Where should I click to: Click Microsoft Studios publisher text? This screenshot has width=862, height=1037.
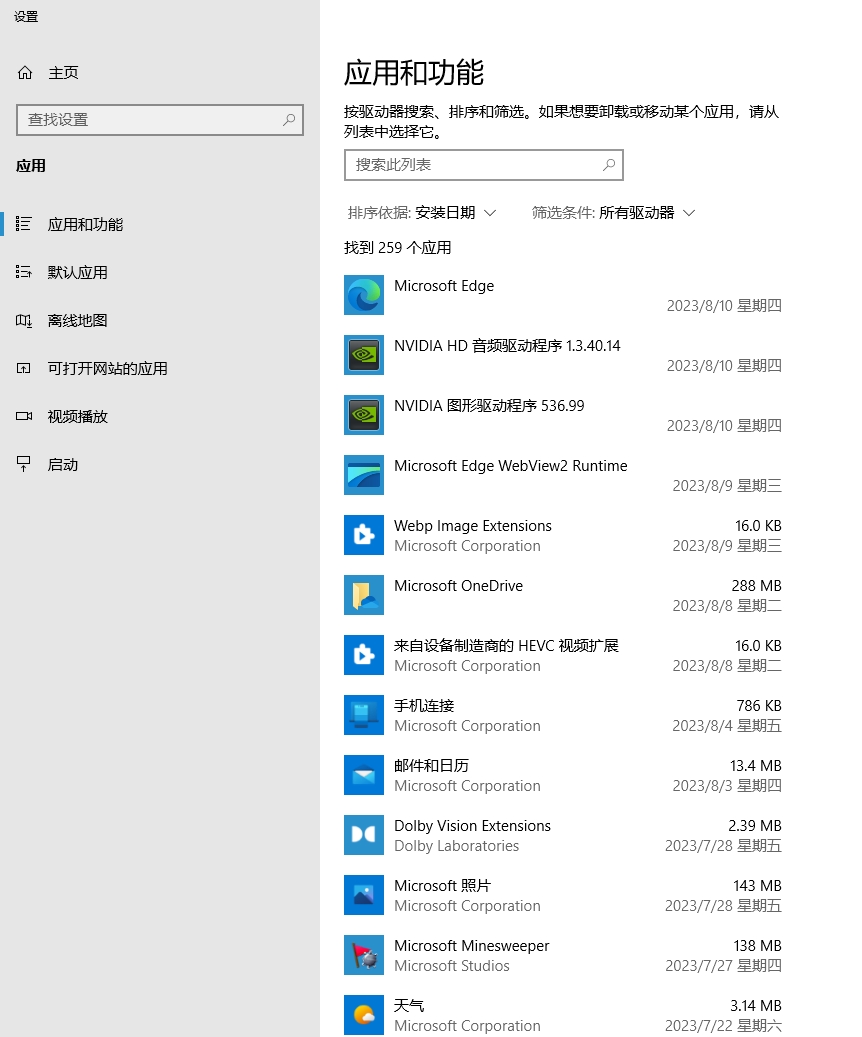click(452, 966)
